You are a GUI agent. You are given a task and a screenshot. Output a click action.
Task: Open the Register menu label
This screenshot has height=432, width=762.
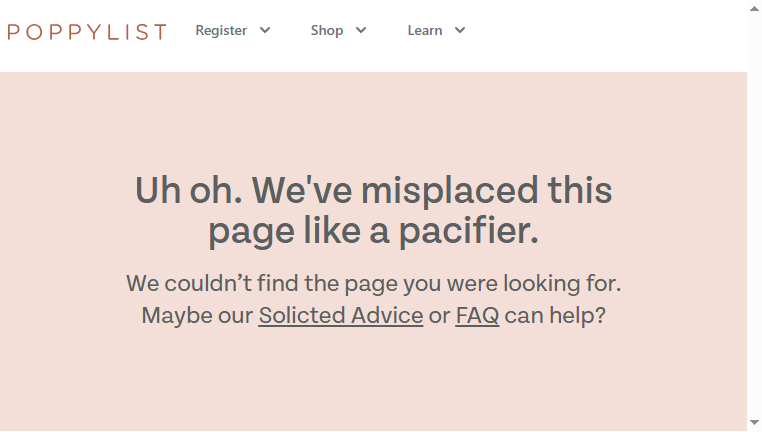pos(221,30)
